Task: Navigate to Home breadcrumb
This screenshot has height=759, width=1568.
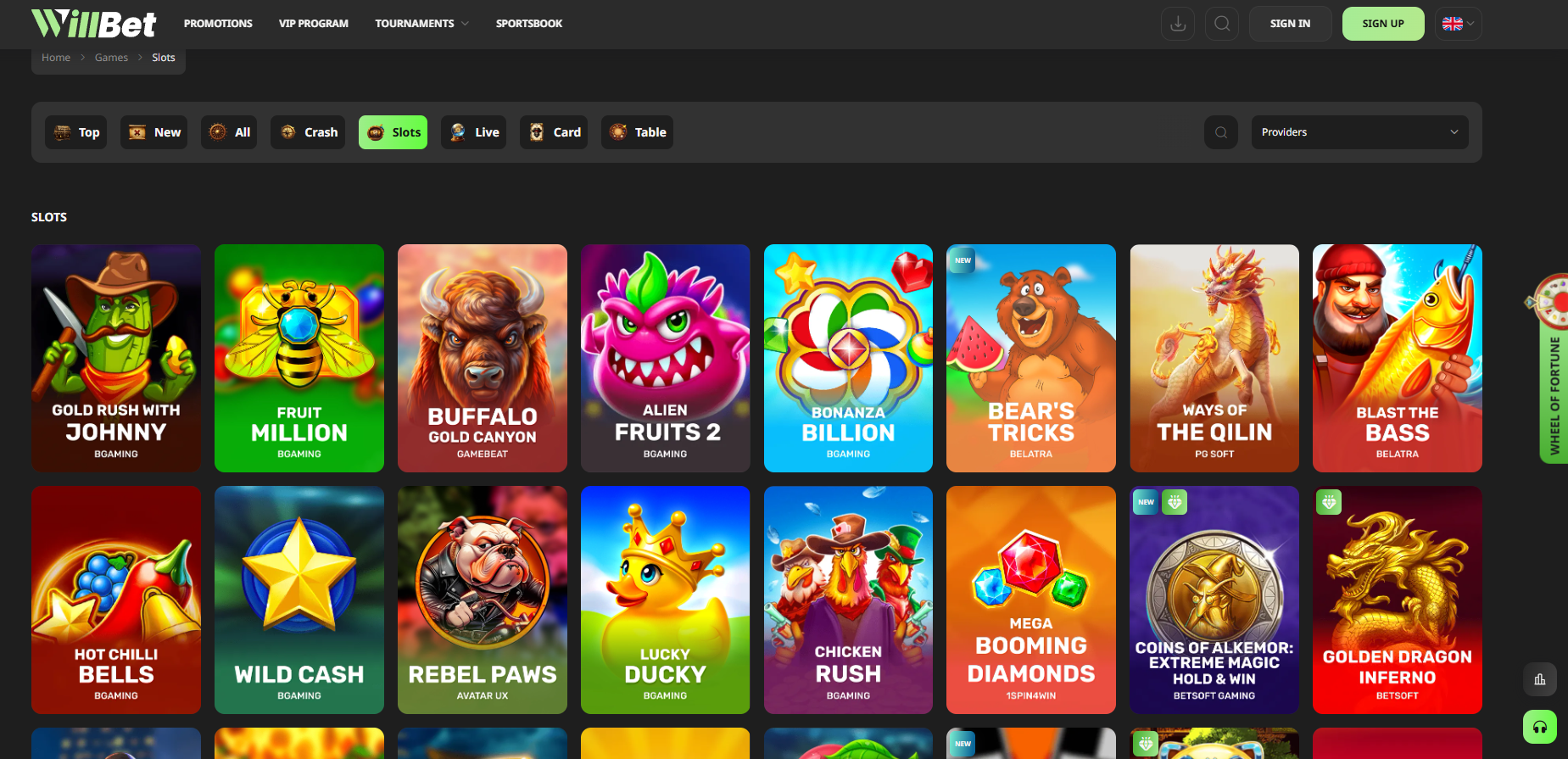Action: tap(56, 58)
